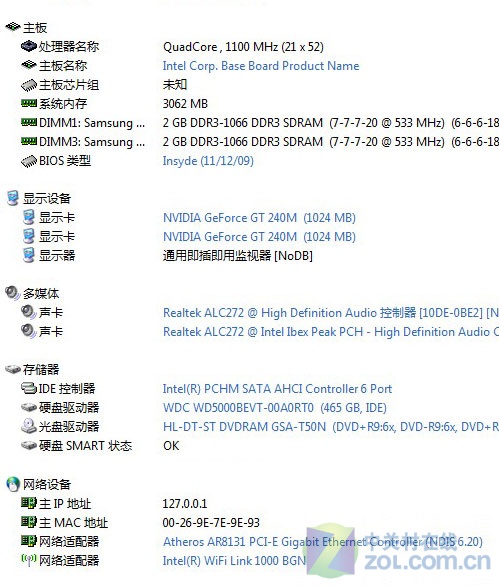Click the 处理器名称 CPU chip icon
Screen dimensions: 499x586
(x=28, y=46)
